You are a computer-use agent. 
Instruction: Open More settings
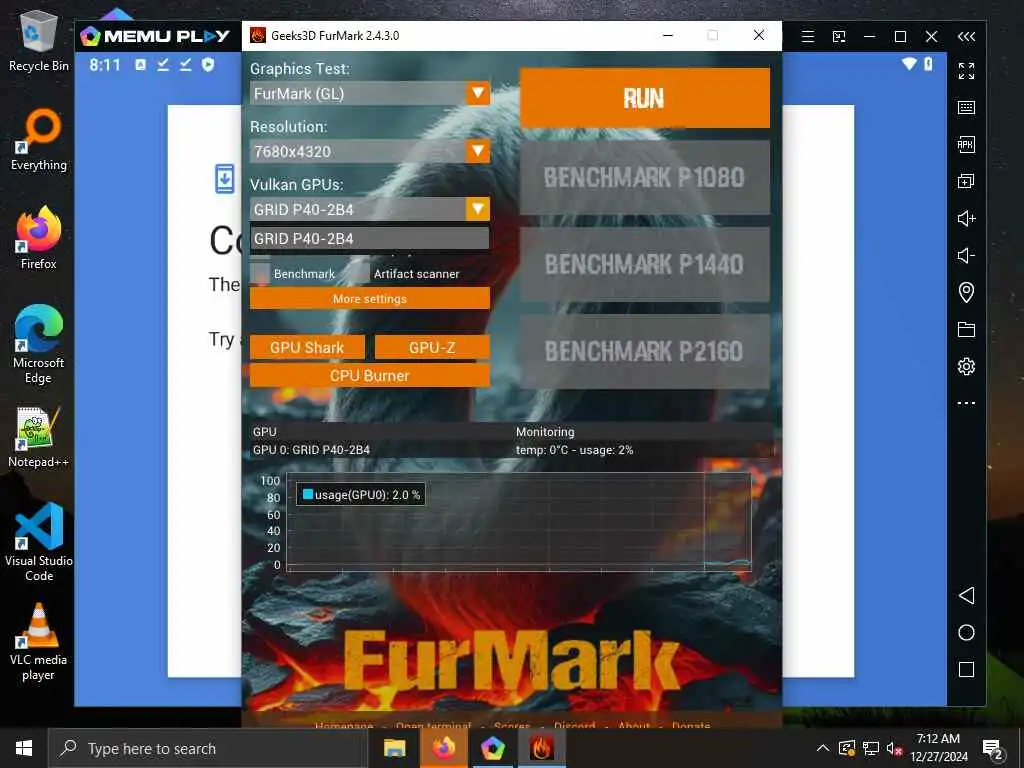coord(370,298)
